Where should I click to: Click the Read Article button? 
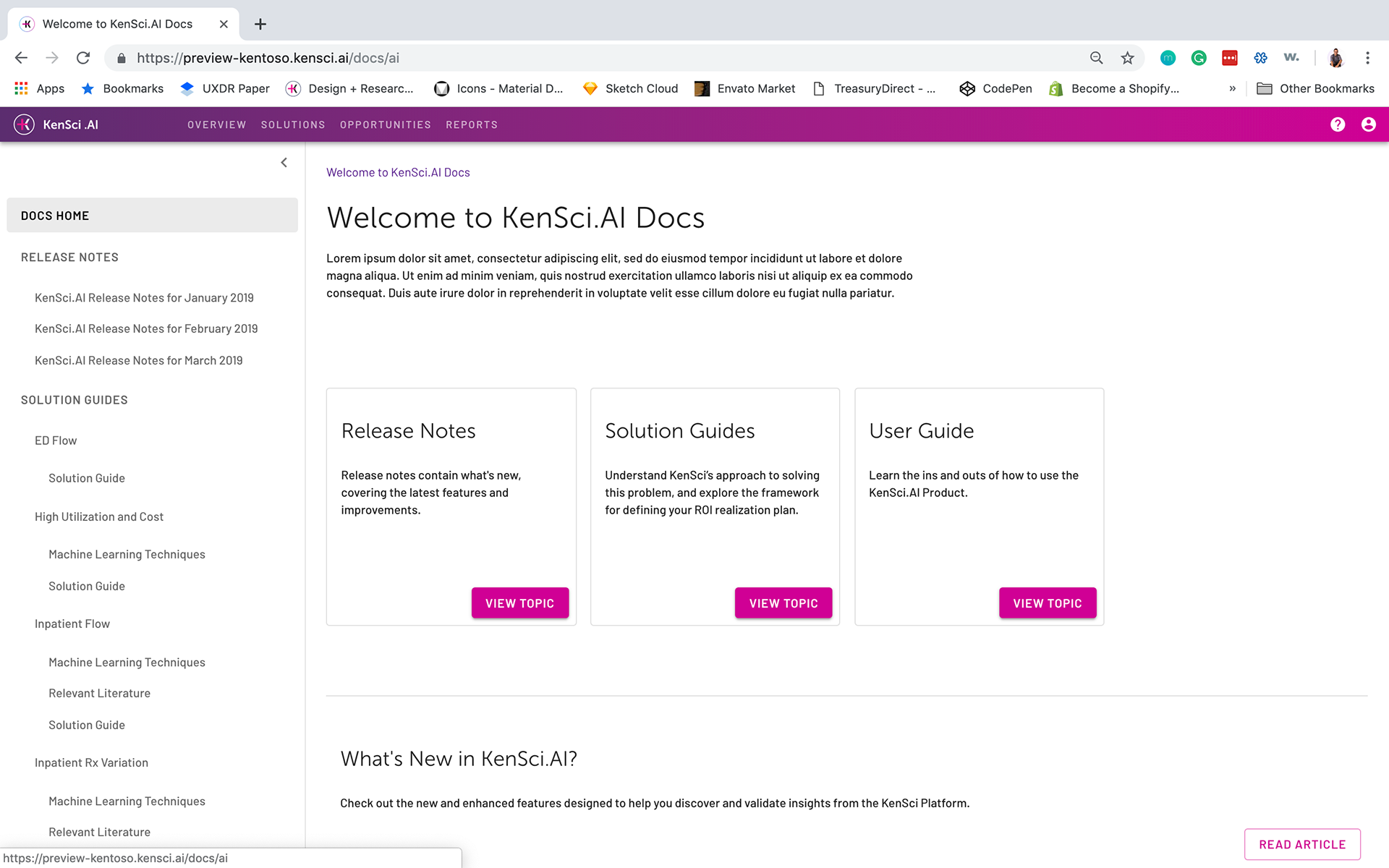tap(1302, 844)
